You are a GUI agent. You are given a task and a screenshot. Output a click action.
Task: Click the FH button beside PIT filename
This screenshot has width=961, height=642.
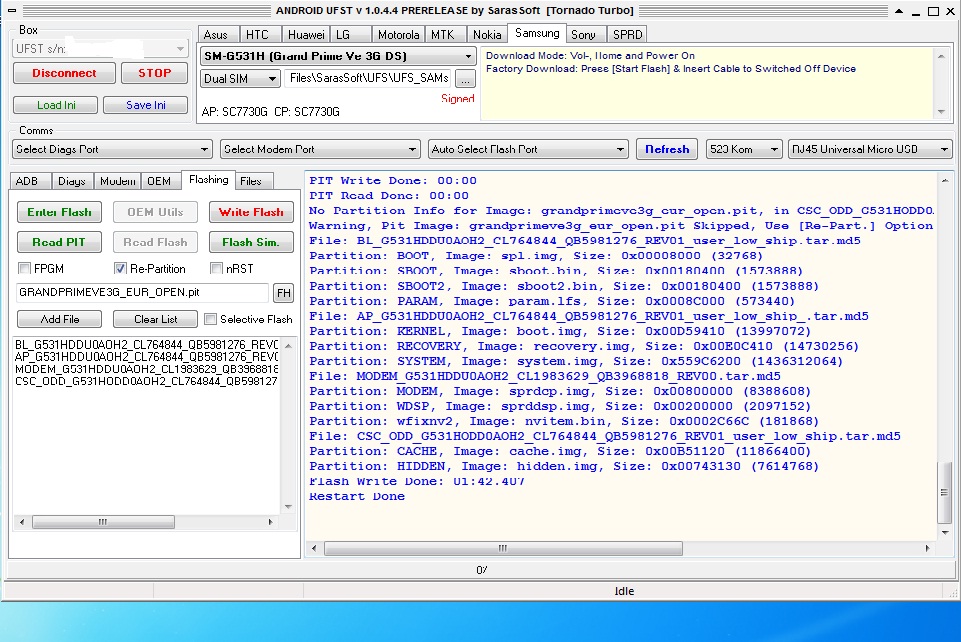tap(284, 293)
